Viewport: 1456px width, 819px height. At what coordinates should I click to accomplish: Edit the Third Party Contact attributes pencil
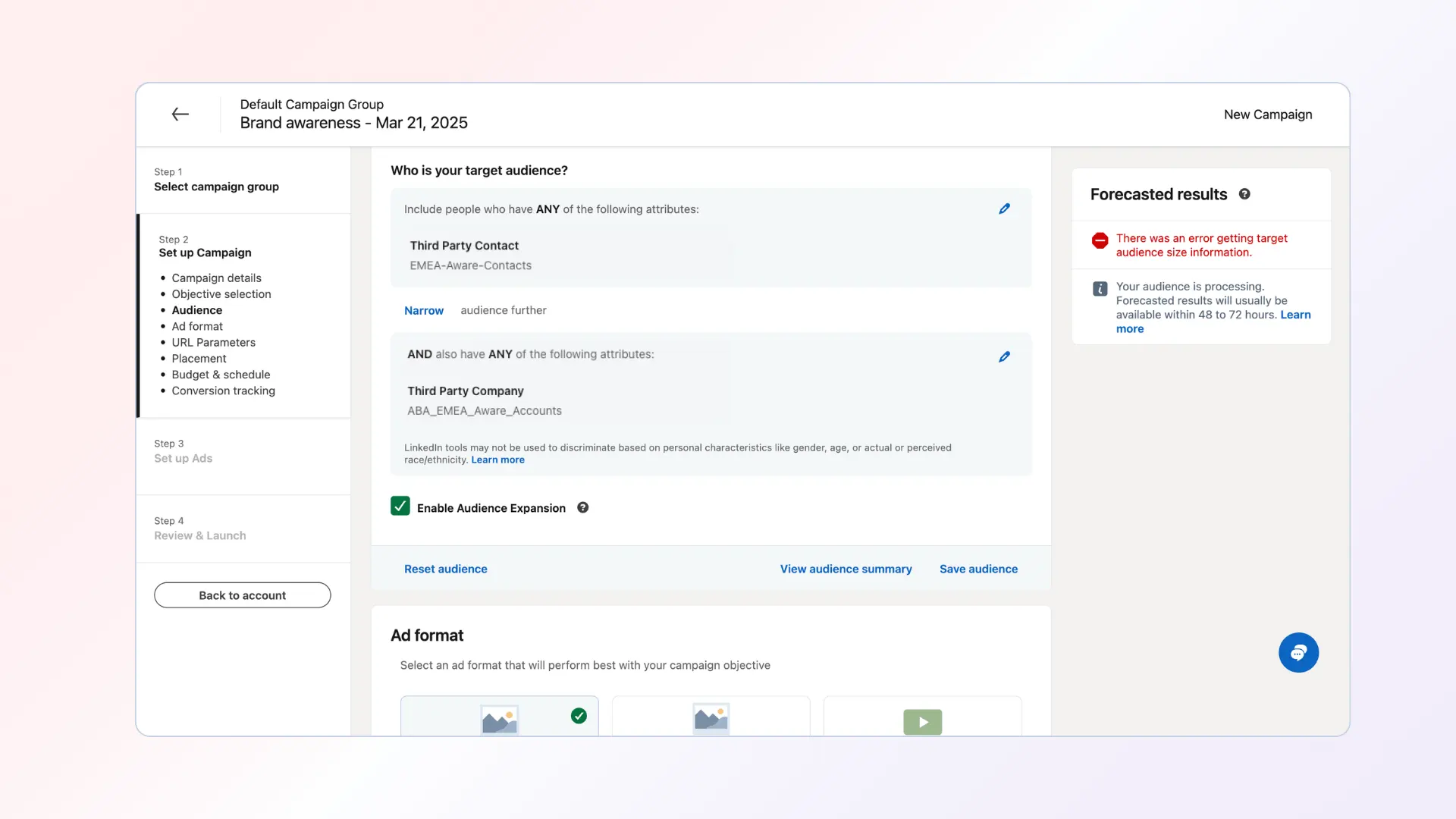(x=1004, y=209)
